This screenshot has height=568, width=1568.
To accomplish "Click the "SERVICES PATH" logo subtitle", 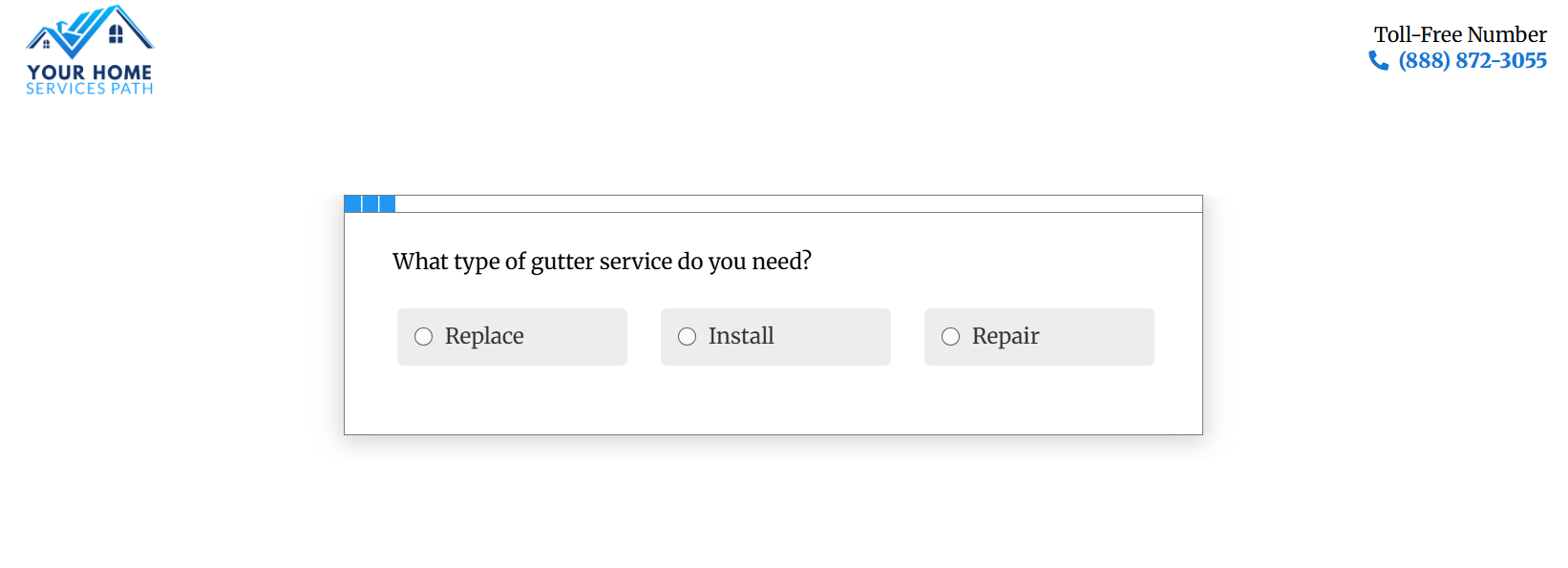I will coord(90,89).
